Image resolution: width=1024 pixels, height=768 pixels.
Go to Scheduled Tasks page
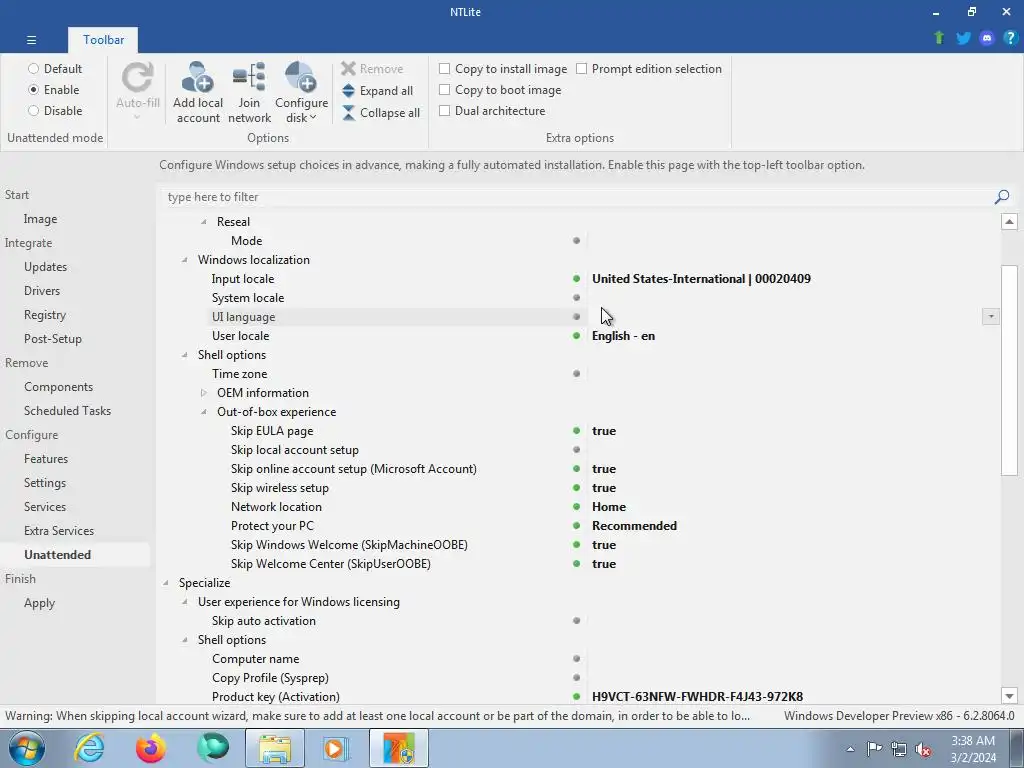[67, 411]
